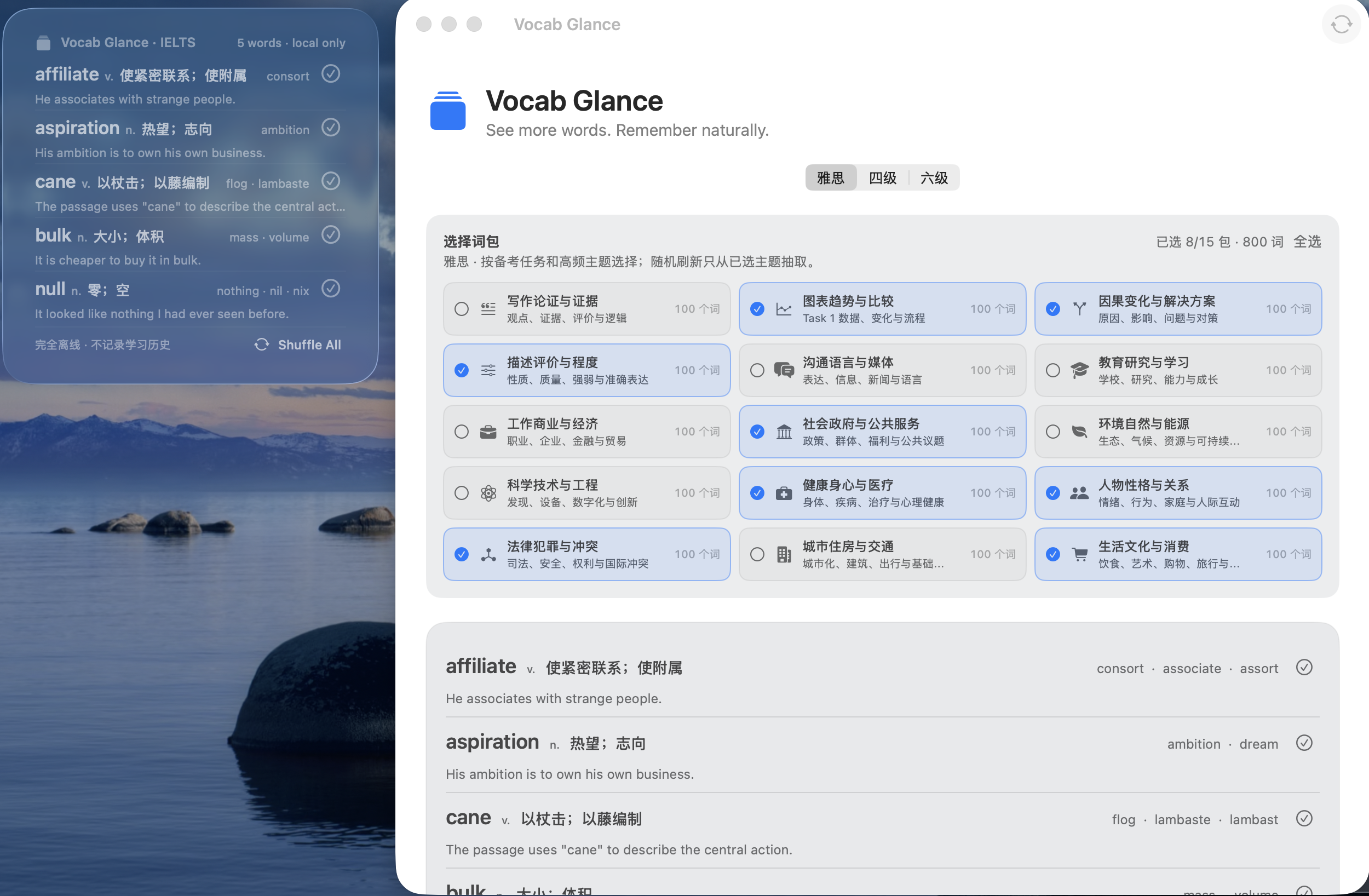This screenshot has width=1369, height=896.
Task: Click the sliders icon on the 描述评价与程度 card
Action: click(488, 370)
